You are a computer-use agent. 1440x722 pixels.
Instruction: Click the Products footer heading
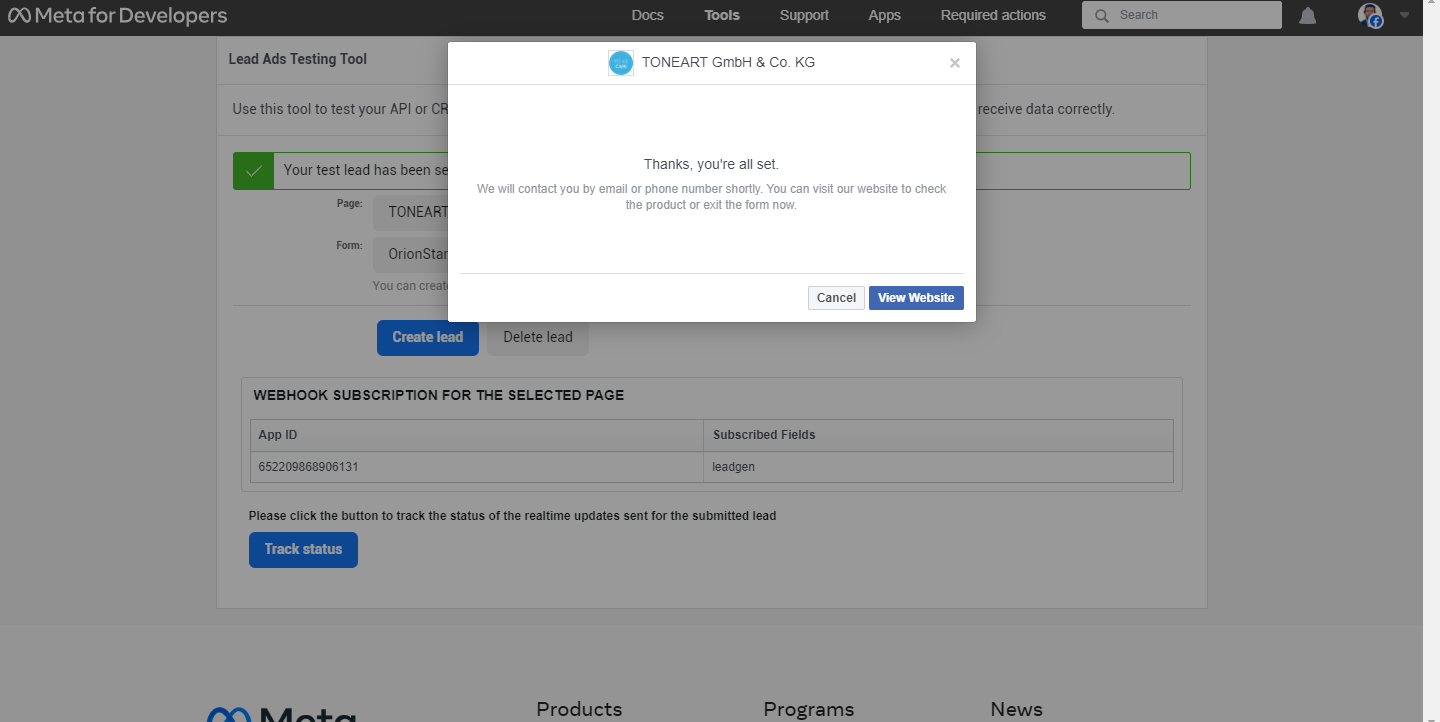click(579, 709)
